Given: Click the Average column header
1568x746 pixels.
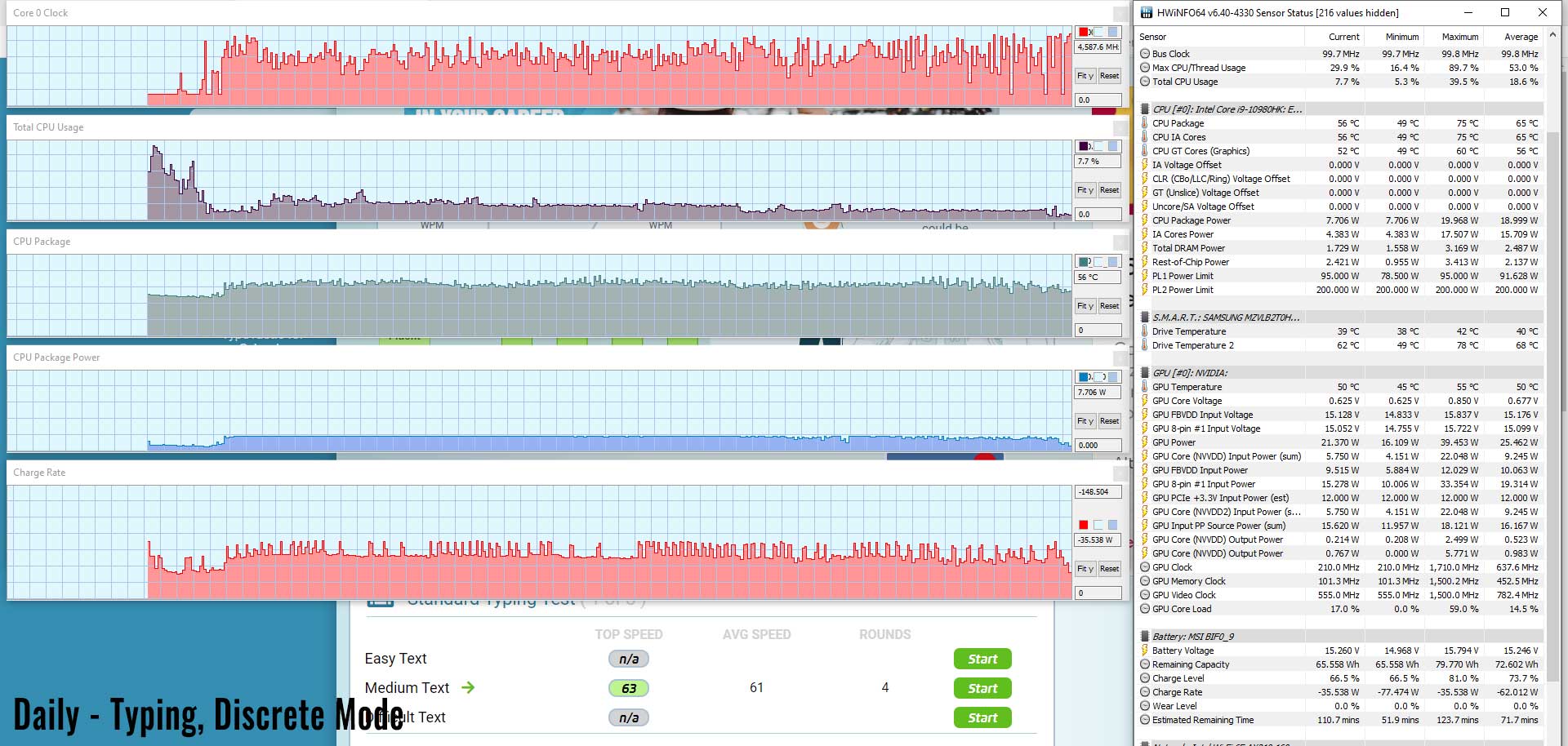Looking at the screenshot, I should tap(1521, 37).
